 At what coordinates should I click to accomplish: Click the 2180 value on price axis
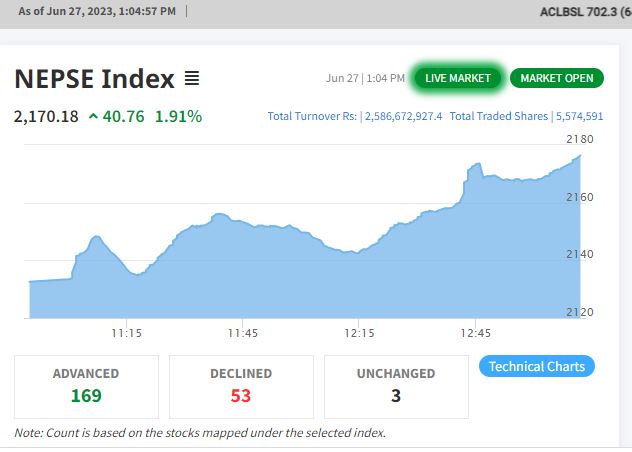coord(579,139)
